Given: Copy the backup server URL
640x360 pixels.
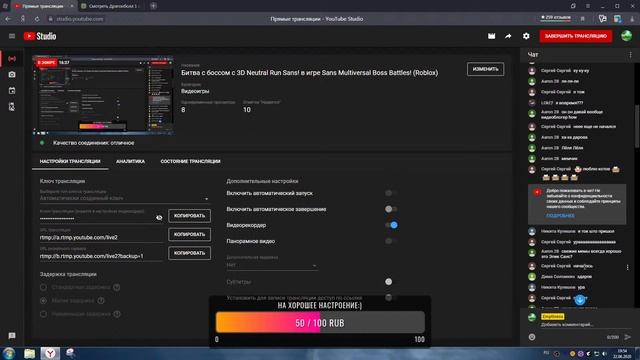Looking at the screenshot, I should point(189,253).
